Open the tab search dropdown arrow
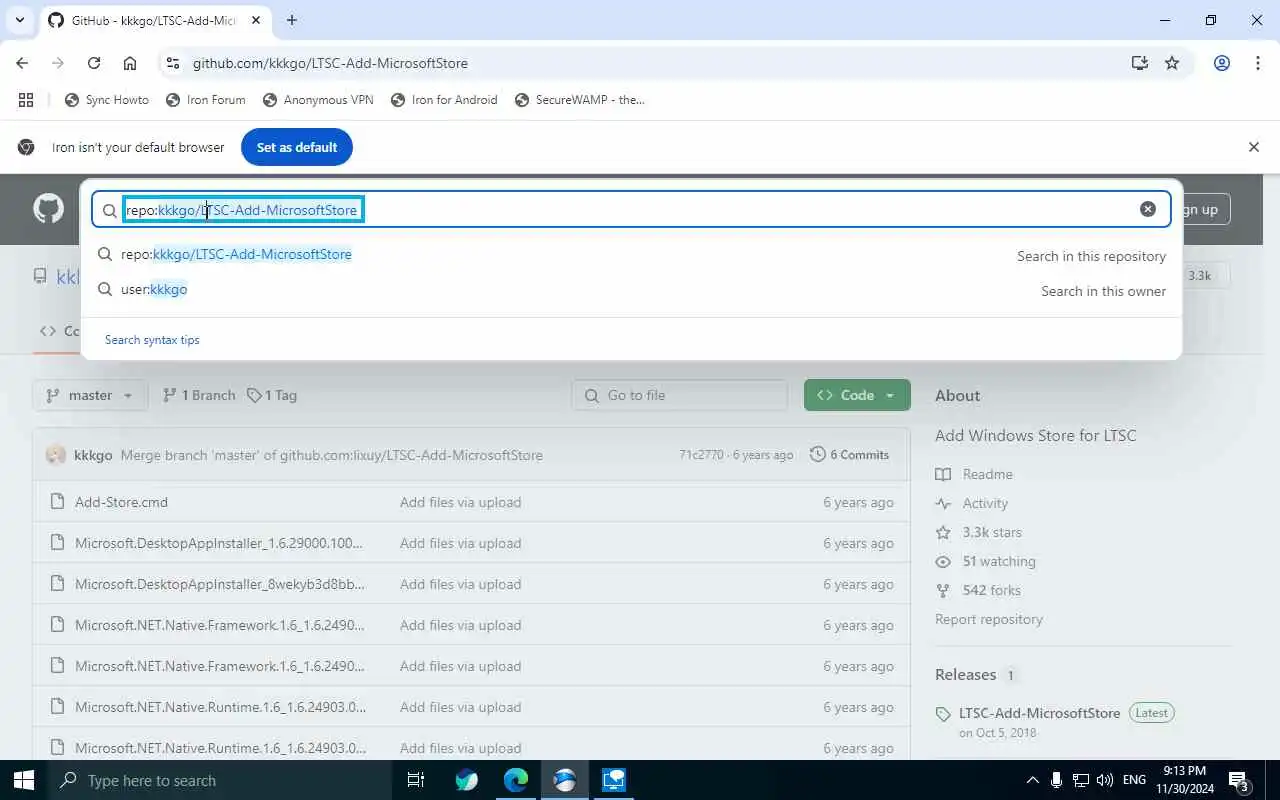The width and height of the screenshot is (1280, 800). click(x=19, y=20)
